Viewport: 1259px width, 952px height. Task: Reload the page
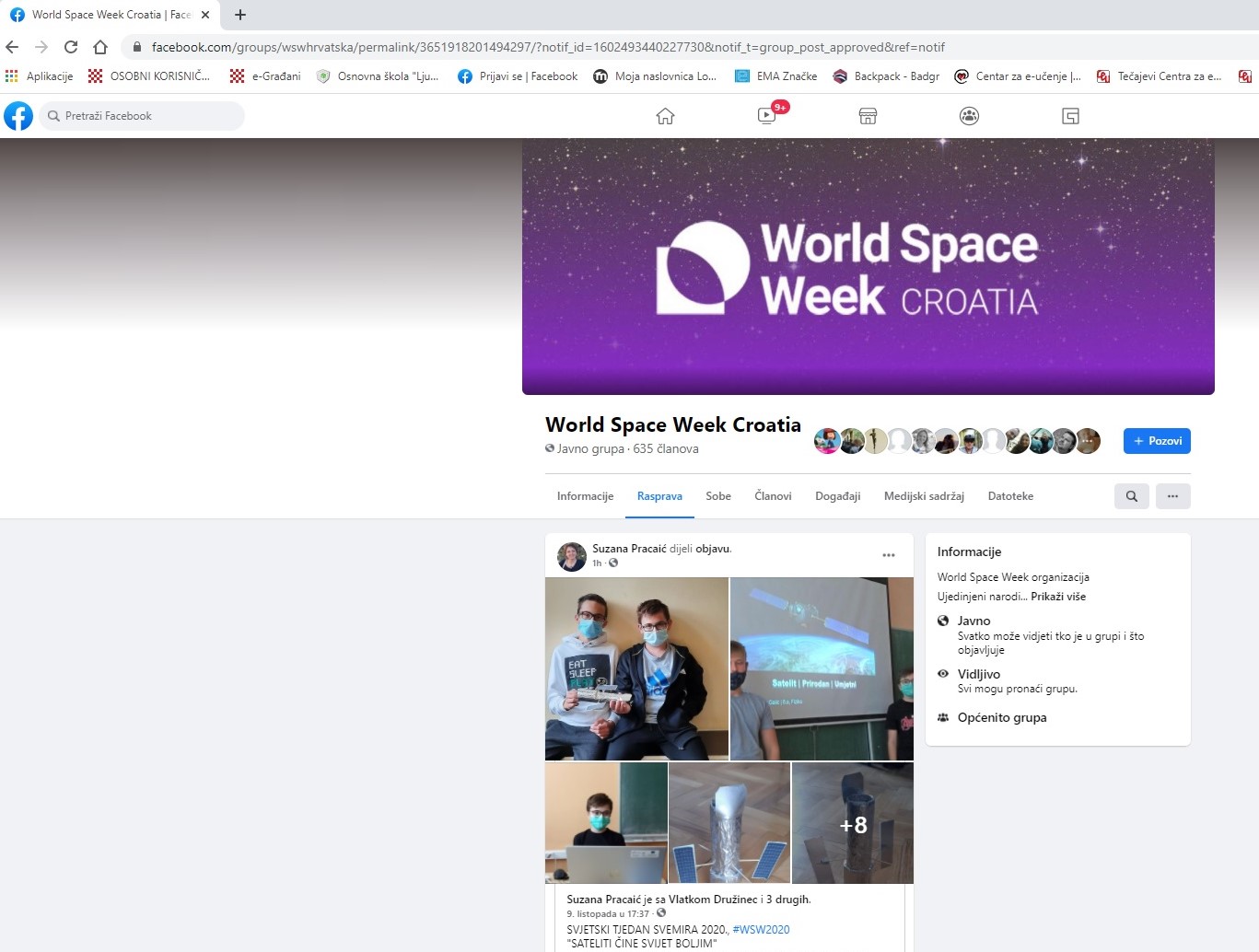point(71,47)
